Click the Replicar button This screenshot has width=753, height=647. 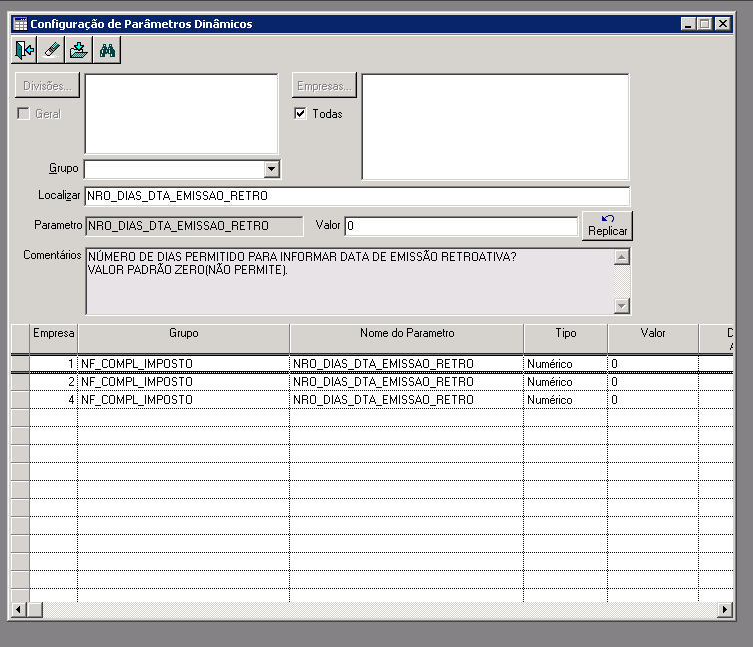point(607,226)
